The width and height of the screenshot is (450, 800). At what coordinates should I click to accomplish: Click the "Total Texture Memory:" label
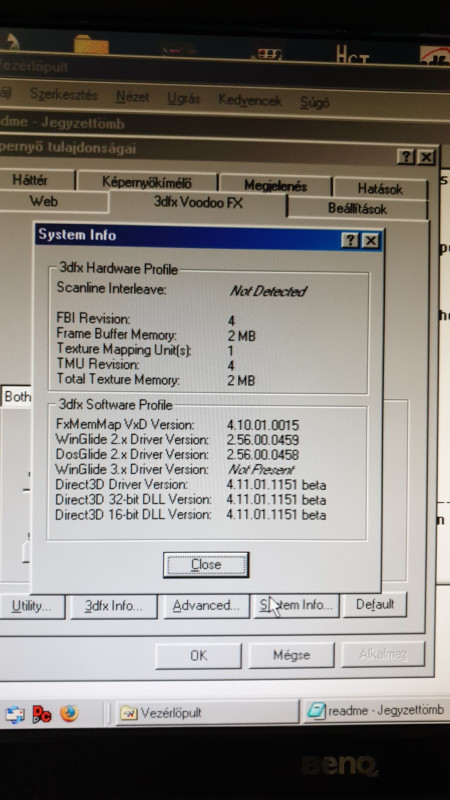(x=118, y=380)
